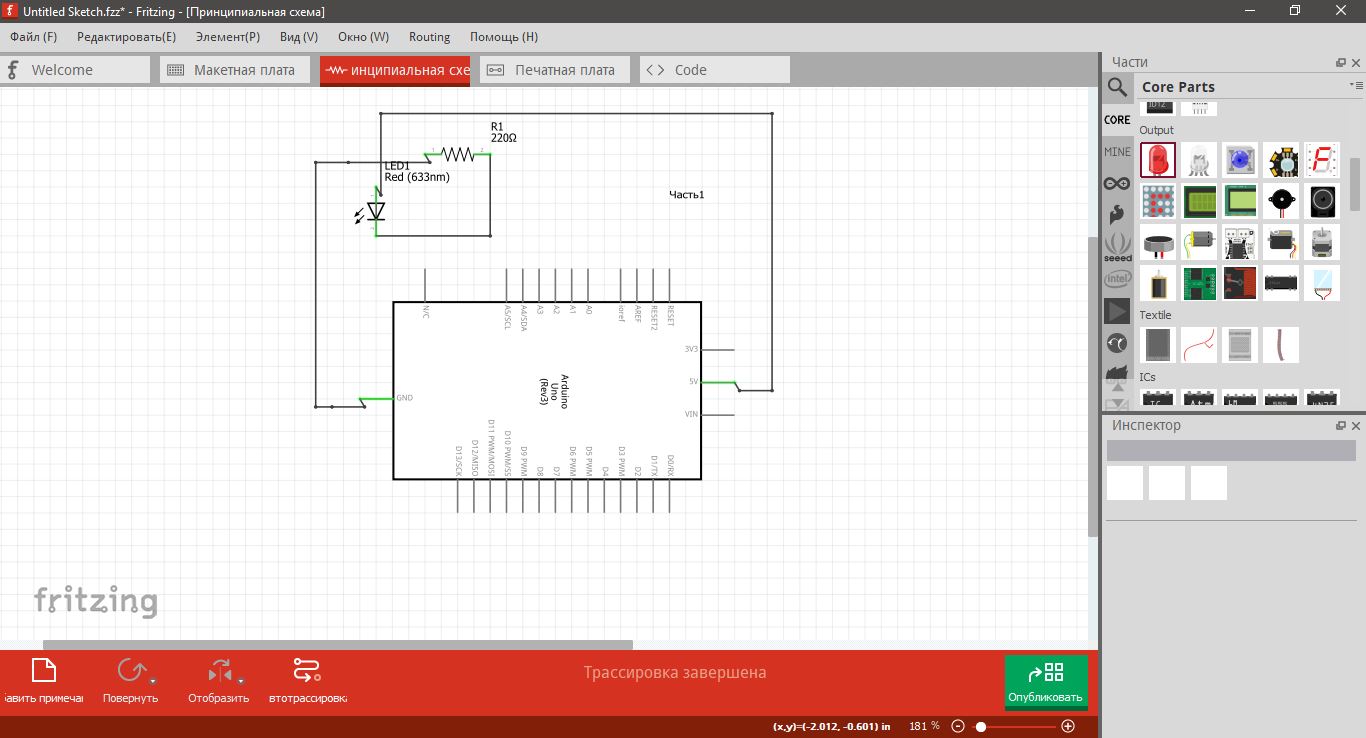The width and height of the screenshot is (1366, 738).
Task: Switch to the CORE parts bin
Action: coord(1117,120)
